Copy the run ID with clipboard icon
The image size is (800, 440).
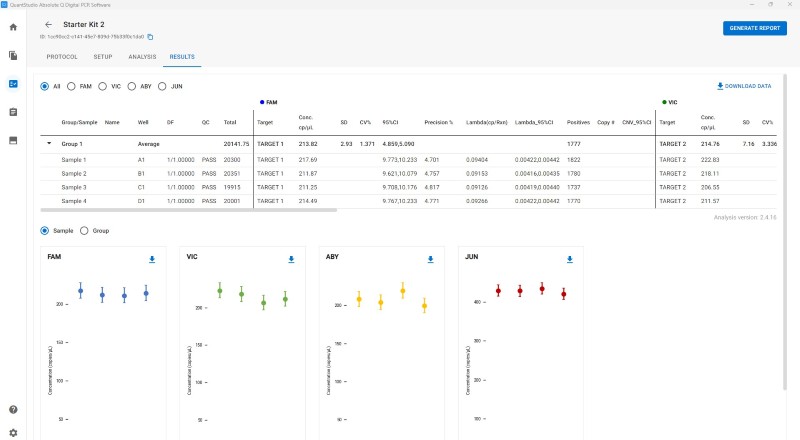click(150, 37)
